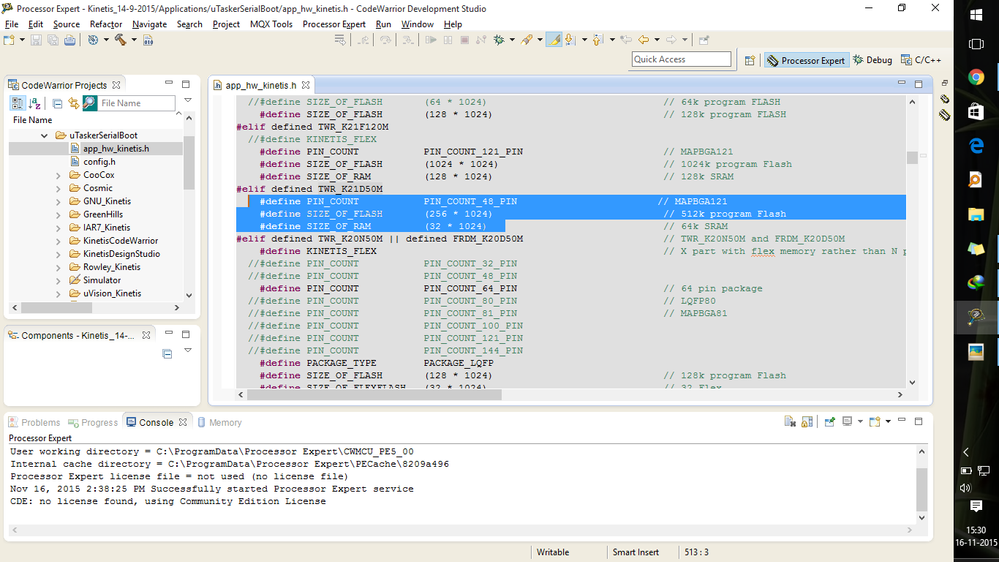The height and width of the screenshot is (562, 999).
Task: Click the console Clear Console icon
Action: (x=790, y=422)
